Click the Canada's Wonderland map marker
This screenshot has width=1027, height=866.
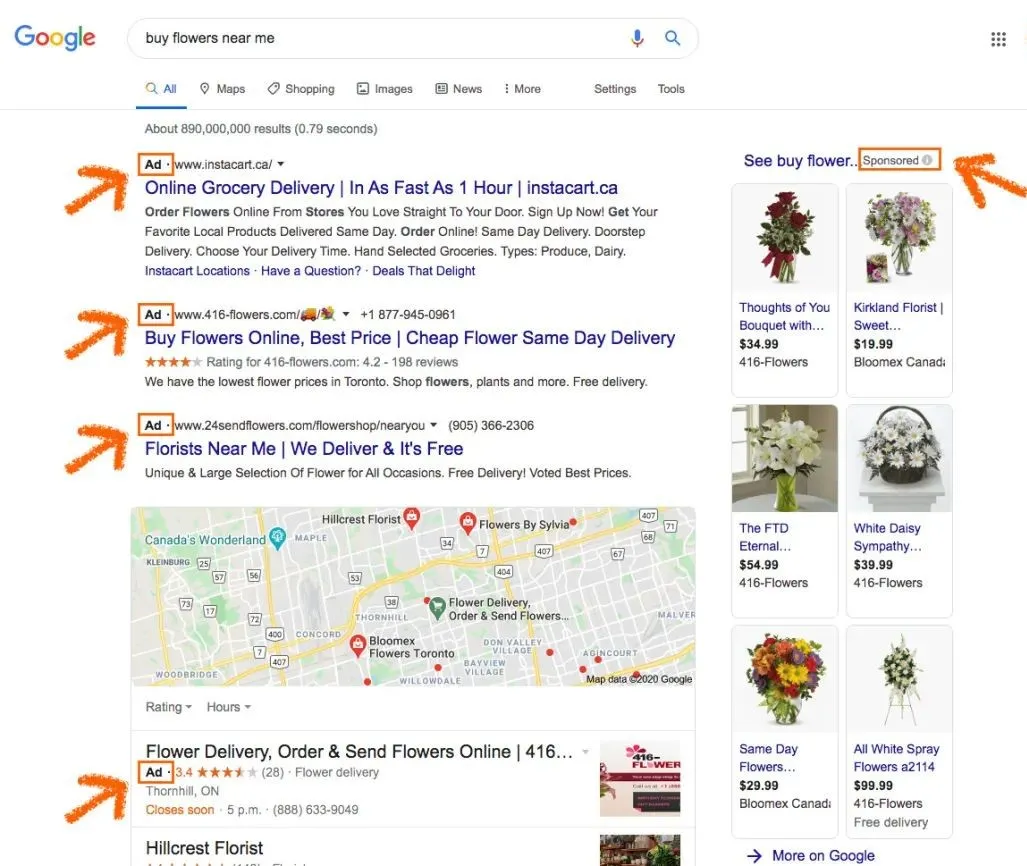click(x=278, y=538)
